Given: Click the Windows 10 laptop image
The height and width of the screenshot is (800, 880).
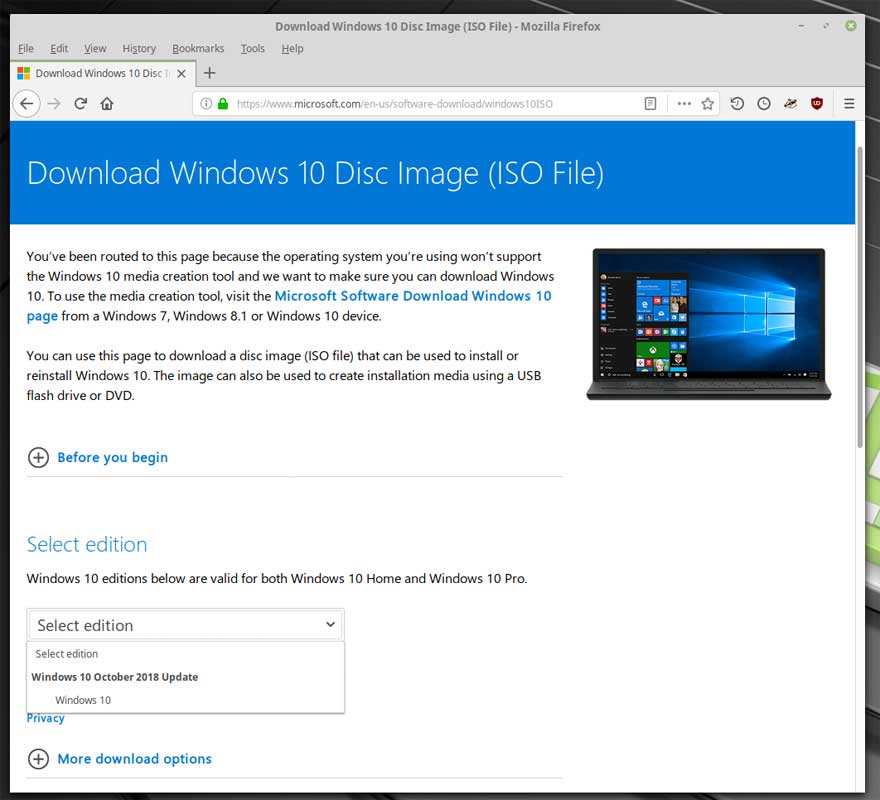Looking at the screenshot, I should (x=708, y=324).
